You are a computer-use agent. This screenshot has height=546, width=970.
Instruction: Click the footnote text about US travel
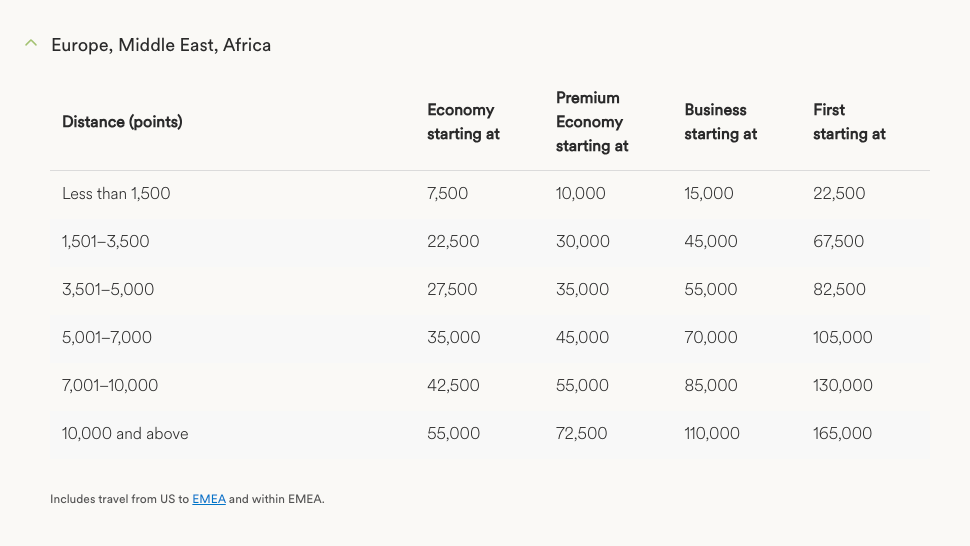(120, 499)
